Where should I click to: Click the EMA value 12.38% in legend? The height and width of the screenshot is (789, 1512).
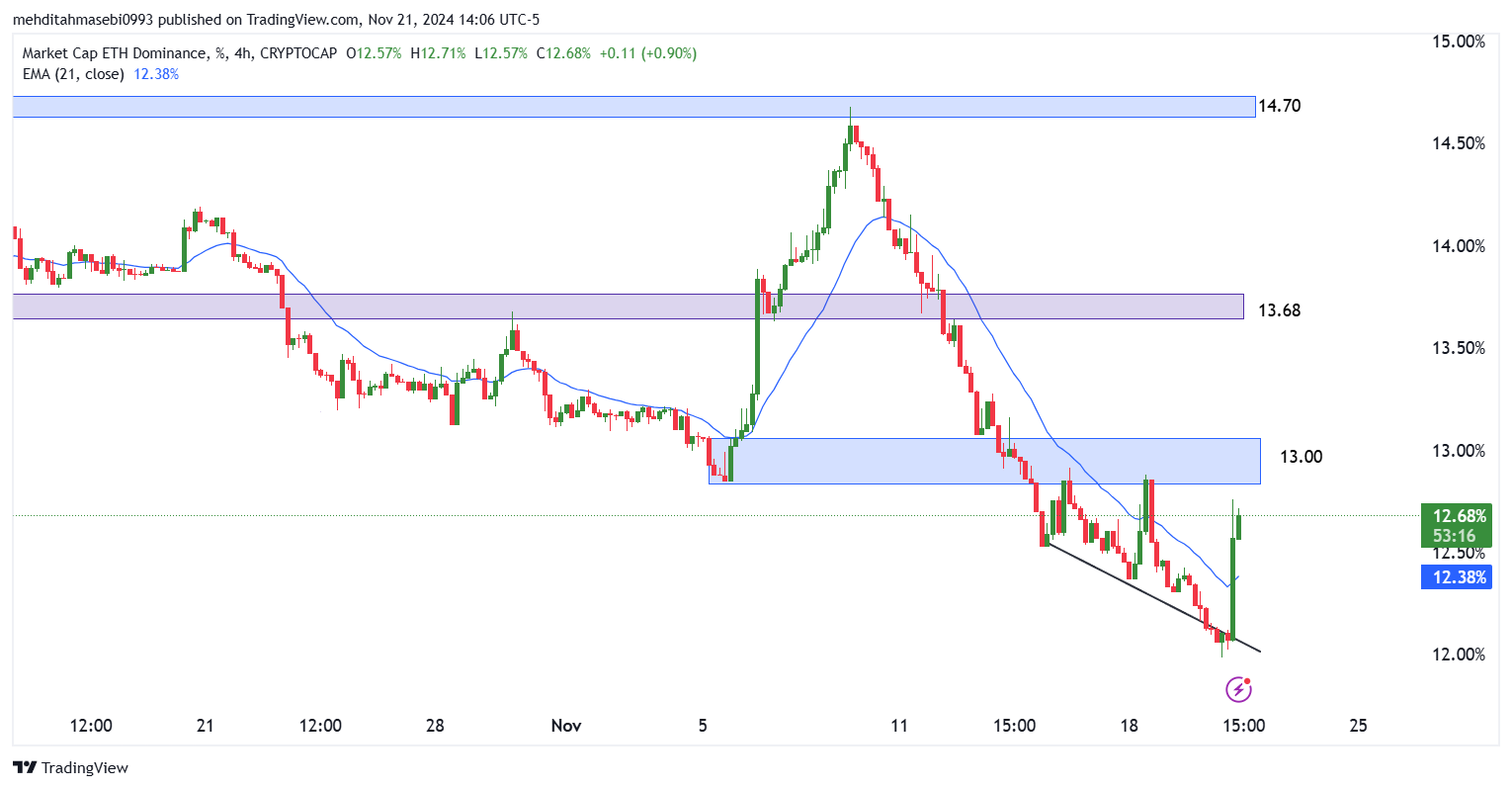point(156,74)
